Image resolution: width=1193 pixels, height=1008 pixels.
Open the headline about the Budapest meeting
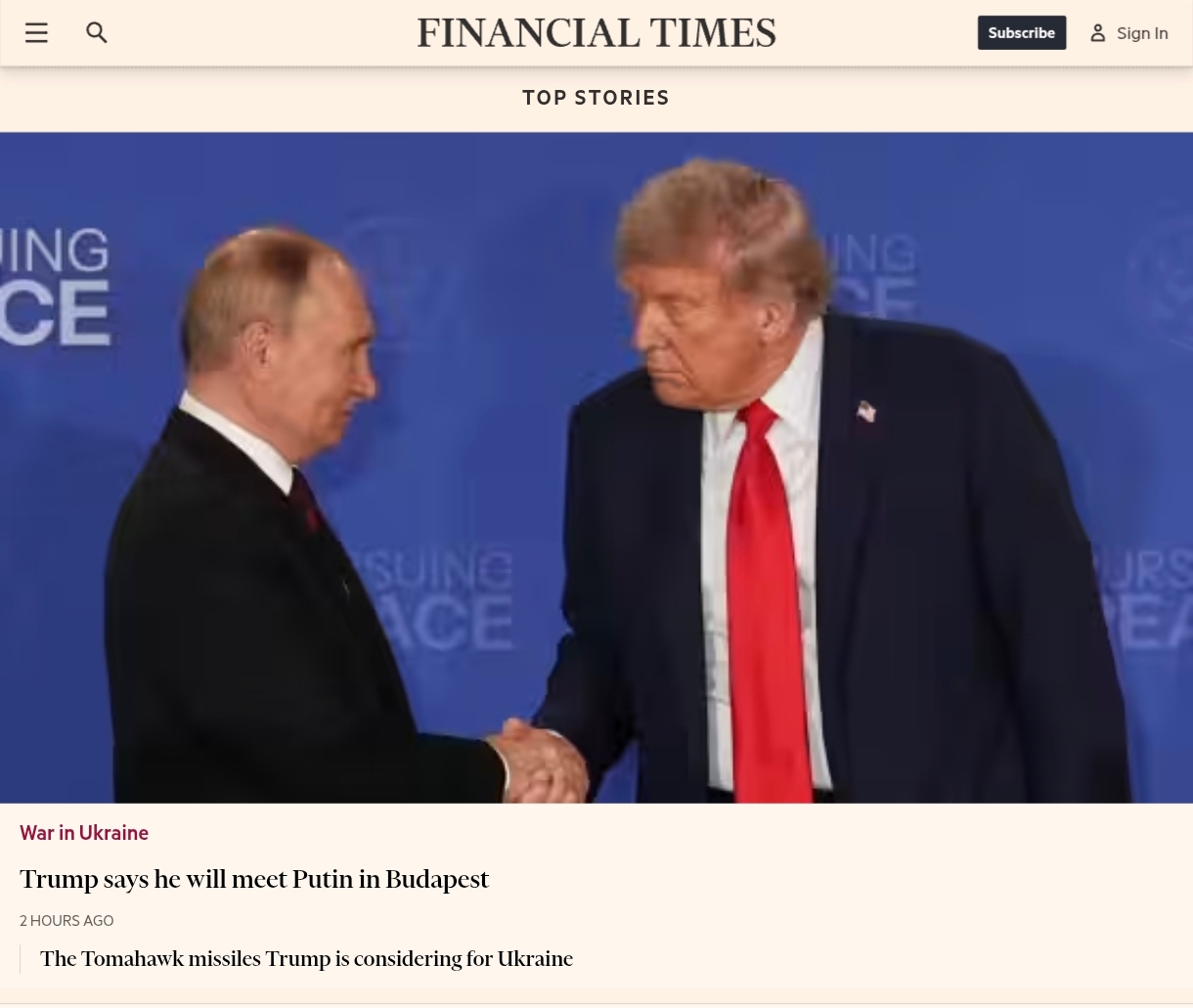pos(254,879)
